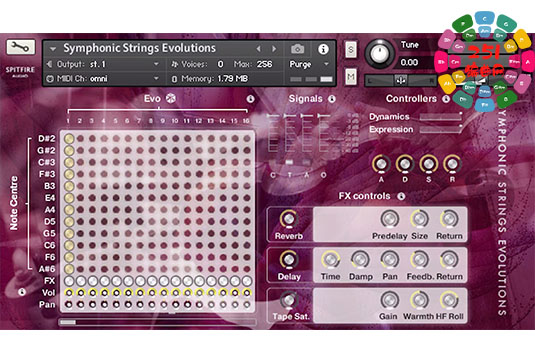Image resolution: width=535 pixels, height=363 pixels.
Task: Click the Evo column header number 16
Action: coord(246,121)
